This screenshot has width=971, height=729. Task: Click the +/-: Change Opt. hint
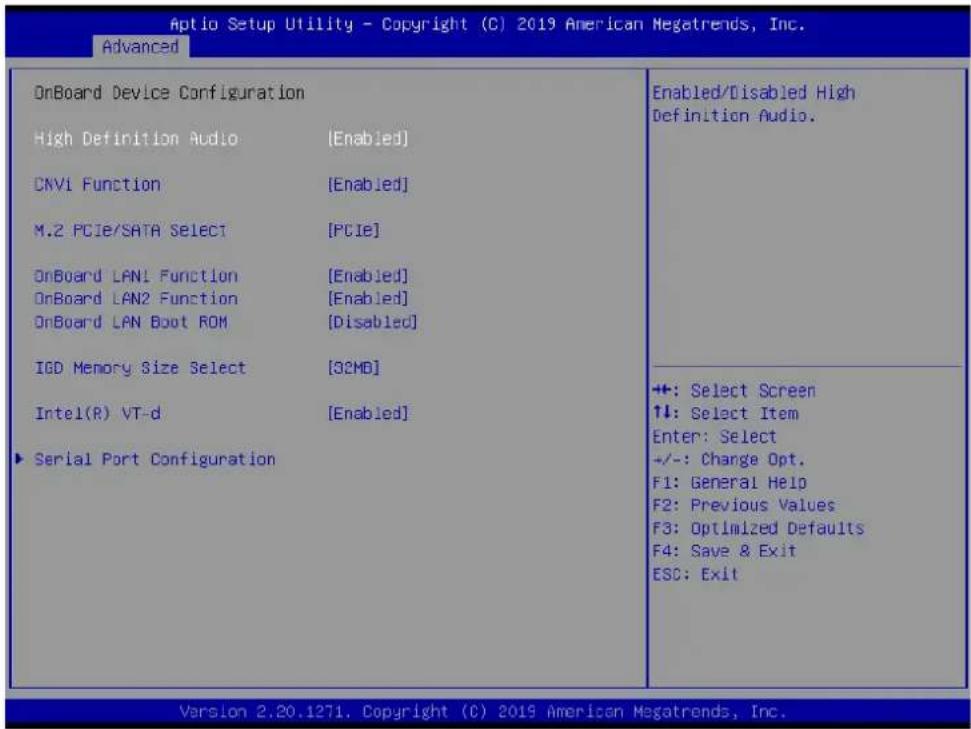point(729,460)
